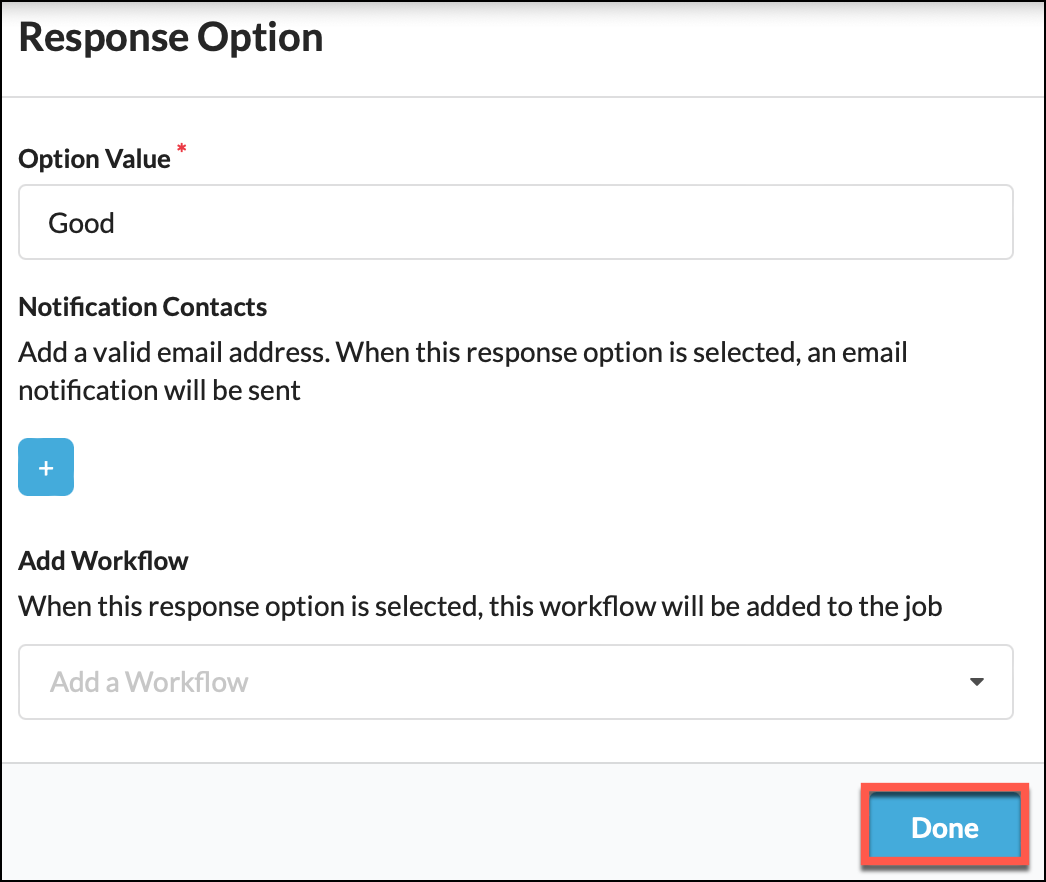Viewport: 1046px width, 882px height.
Task: Click inside the field containing Good
Action: click(515, 222)
